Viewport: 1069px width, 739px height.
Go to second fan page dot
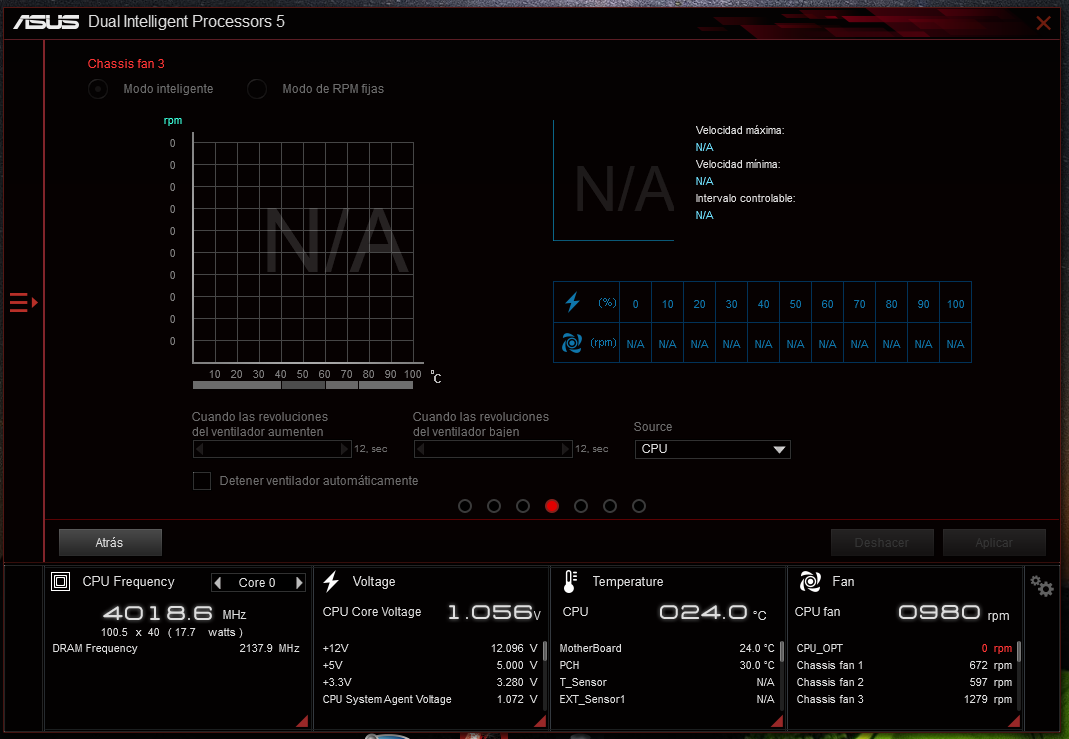(x=494, y=506)
